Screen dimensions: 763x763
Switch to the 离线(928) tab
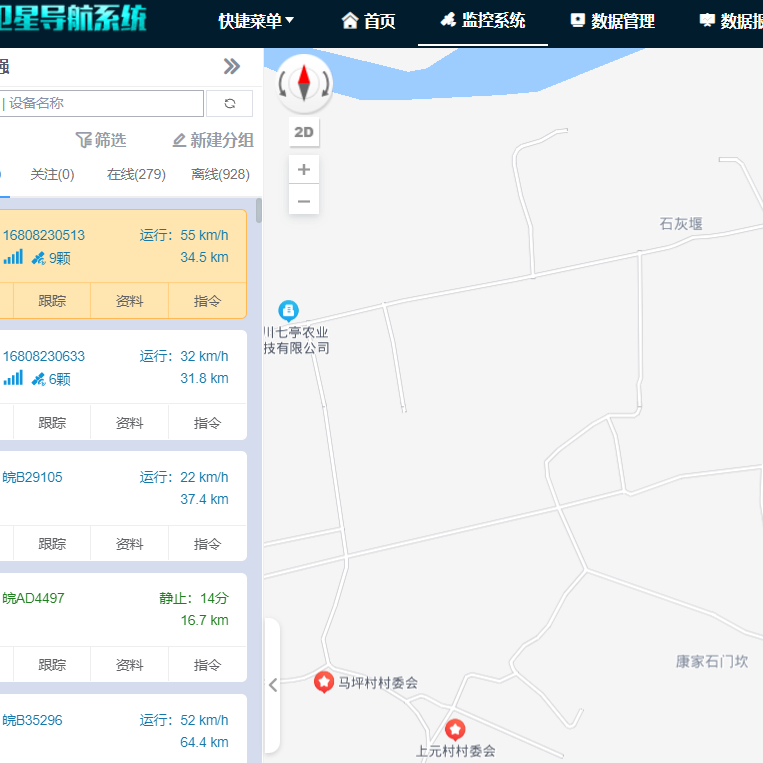click(x=220, y=174)
